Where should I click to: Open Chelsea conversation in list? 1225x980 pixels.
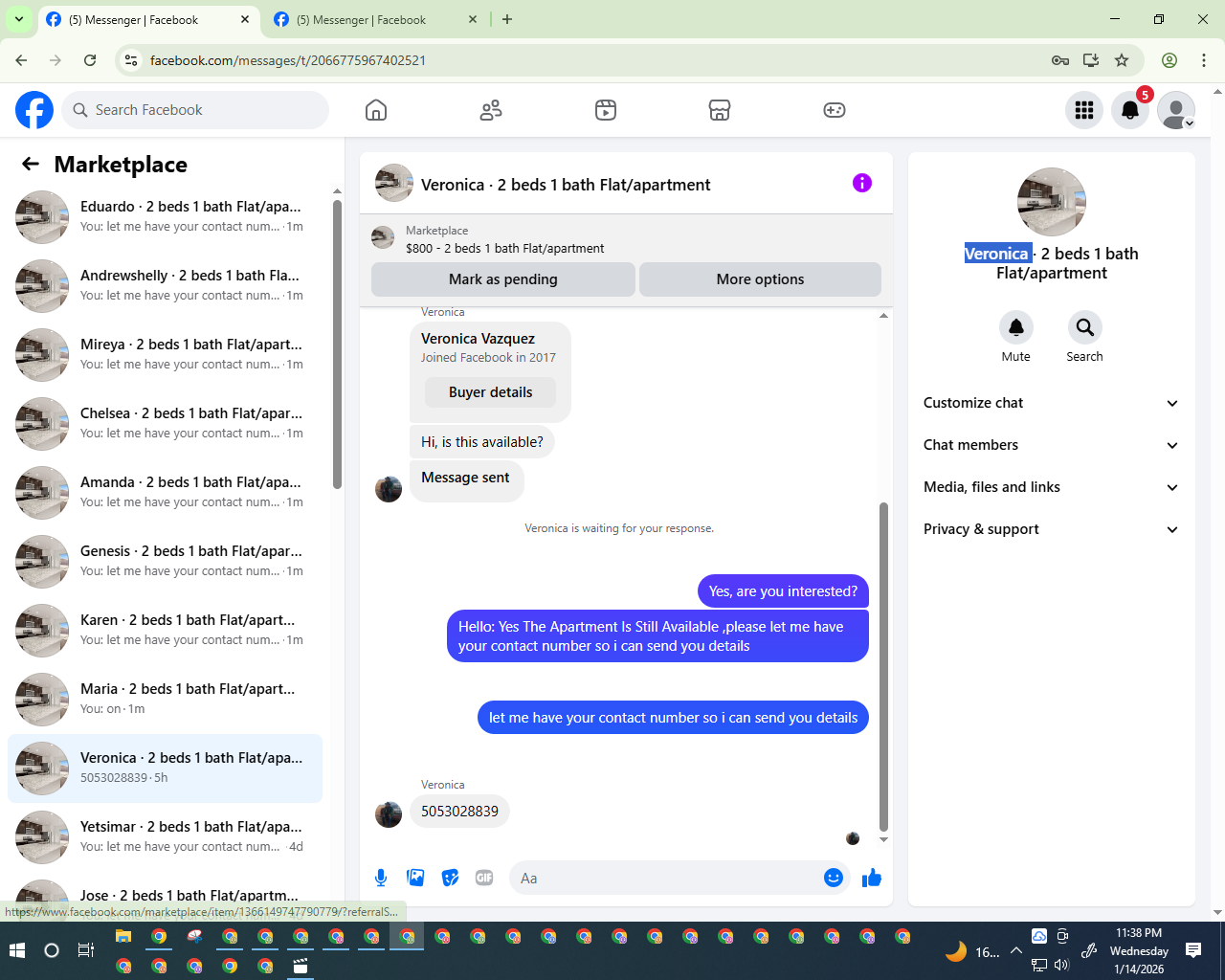pos(165,424)
